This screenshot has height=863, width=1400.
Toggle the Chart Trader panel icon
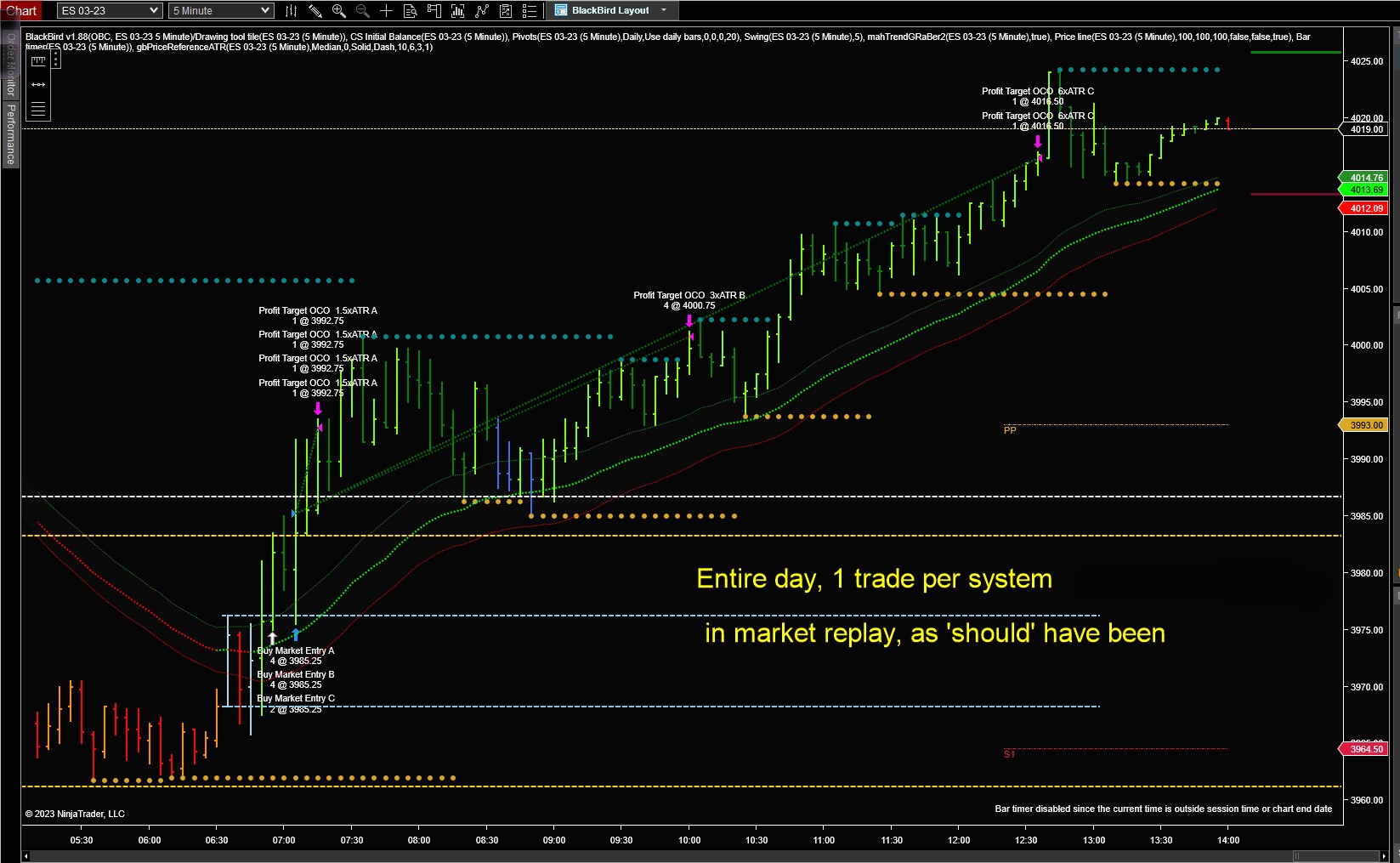click(x=434, y=10)
